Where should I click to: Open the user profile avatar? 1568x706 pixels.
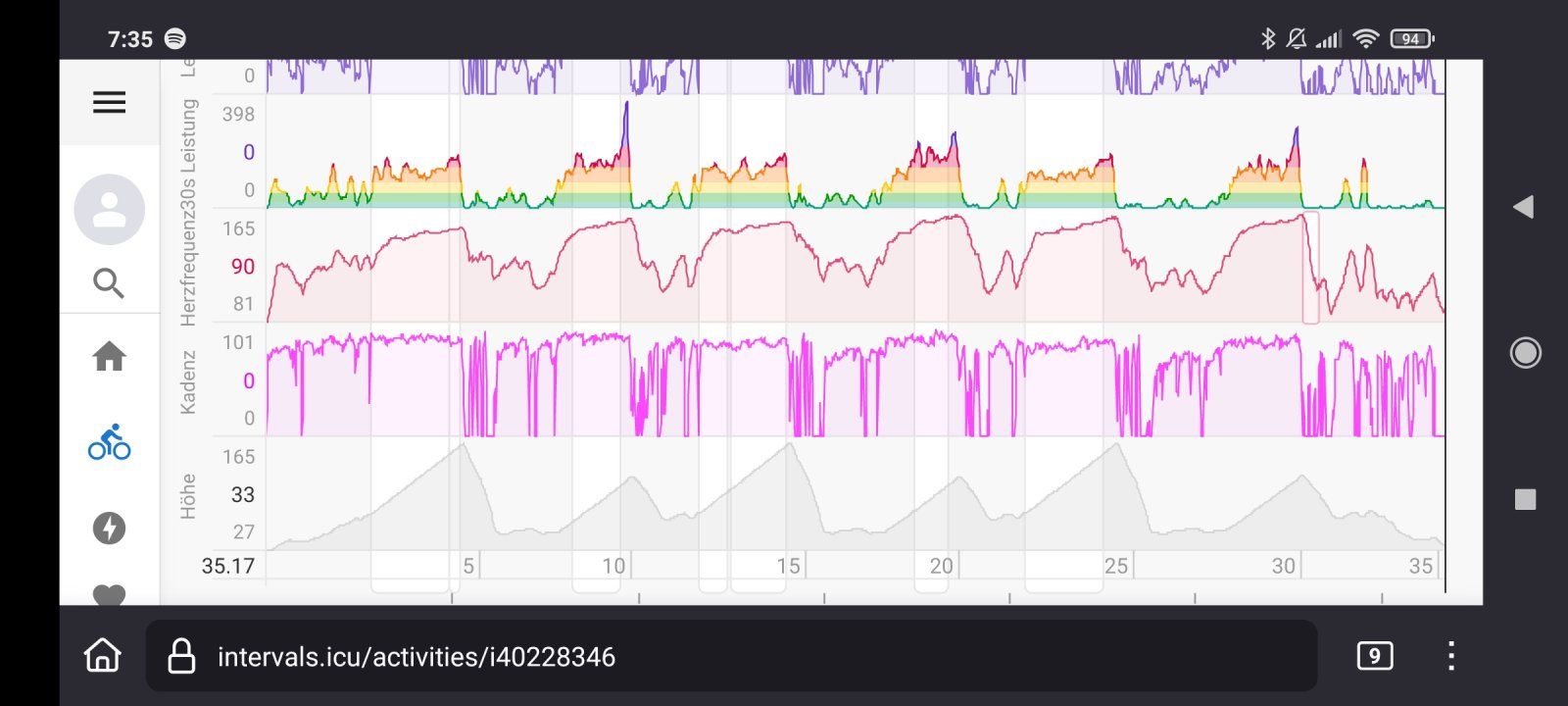(x=109, y=209)
